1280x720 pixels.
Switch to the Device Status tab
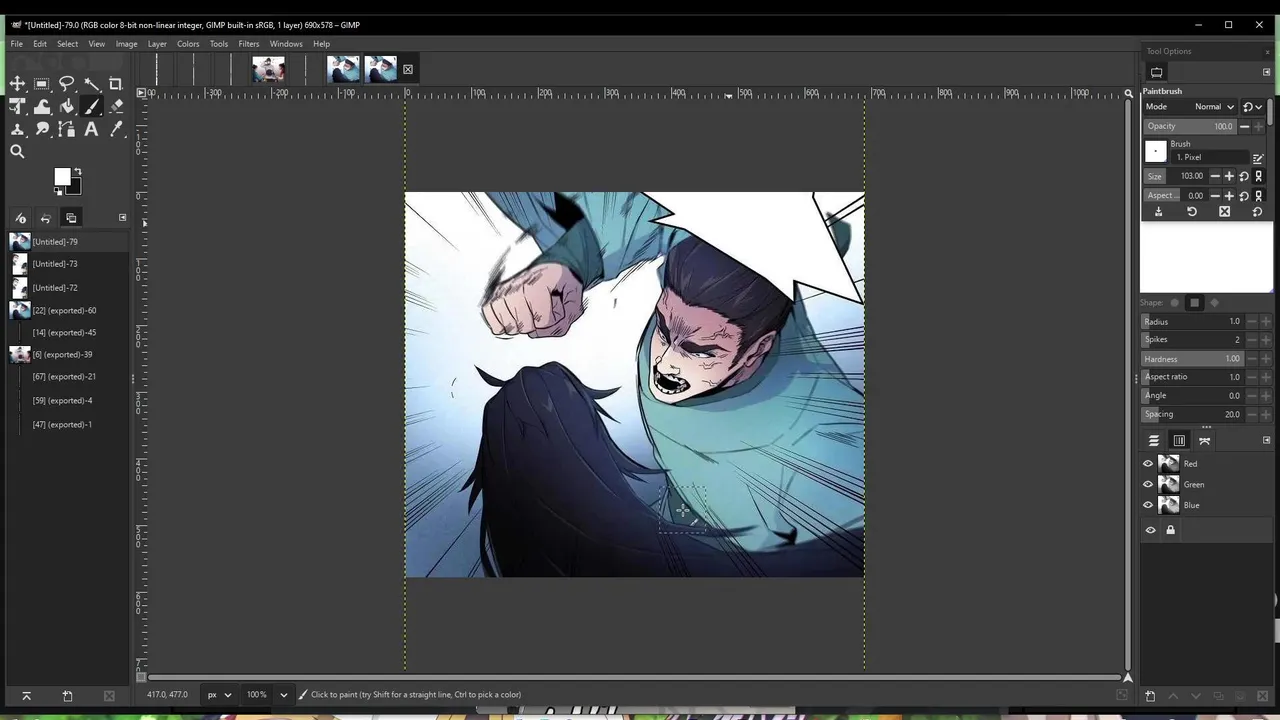click(21, 218)
